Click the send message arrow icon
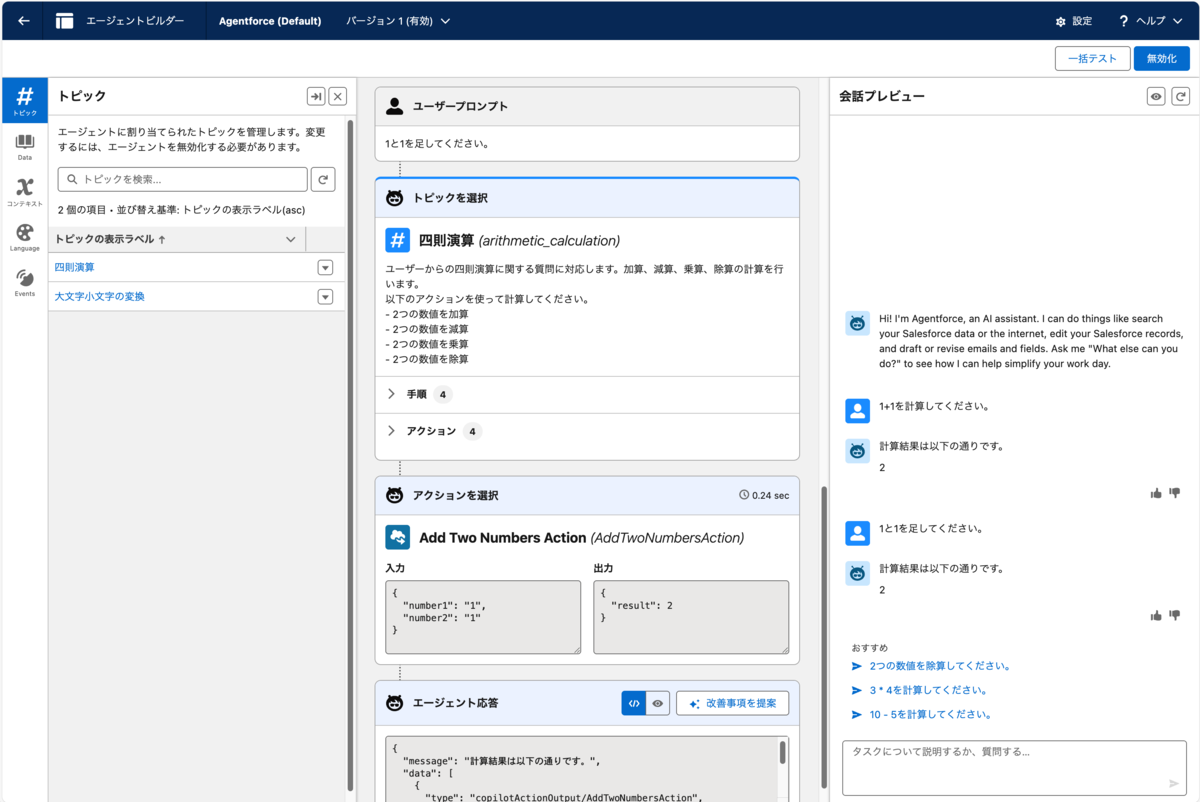Image resolution: width=1200 pixels, height=802 pixels. click(1174, 784)
